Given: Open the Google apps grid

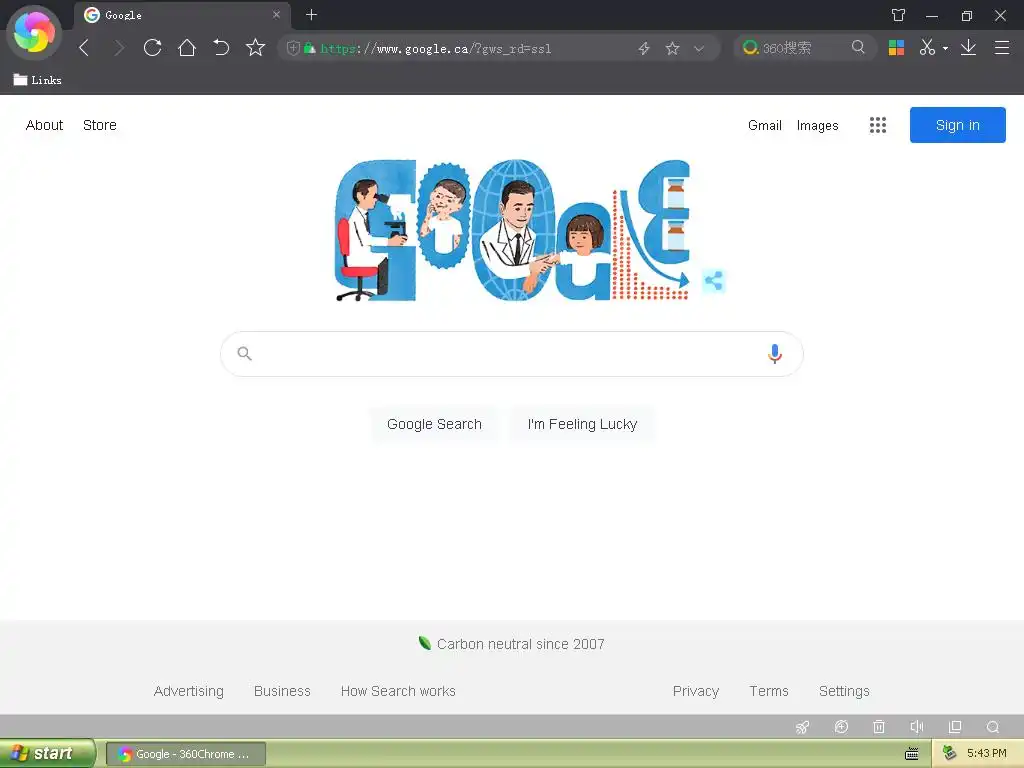Looking at the screenshot, I should tap(878, 125).
